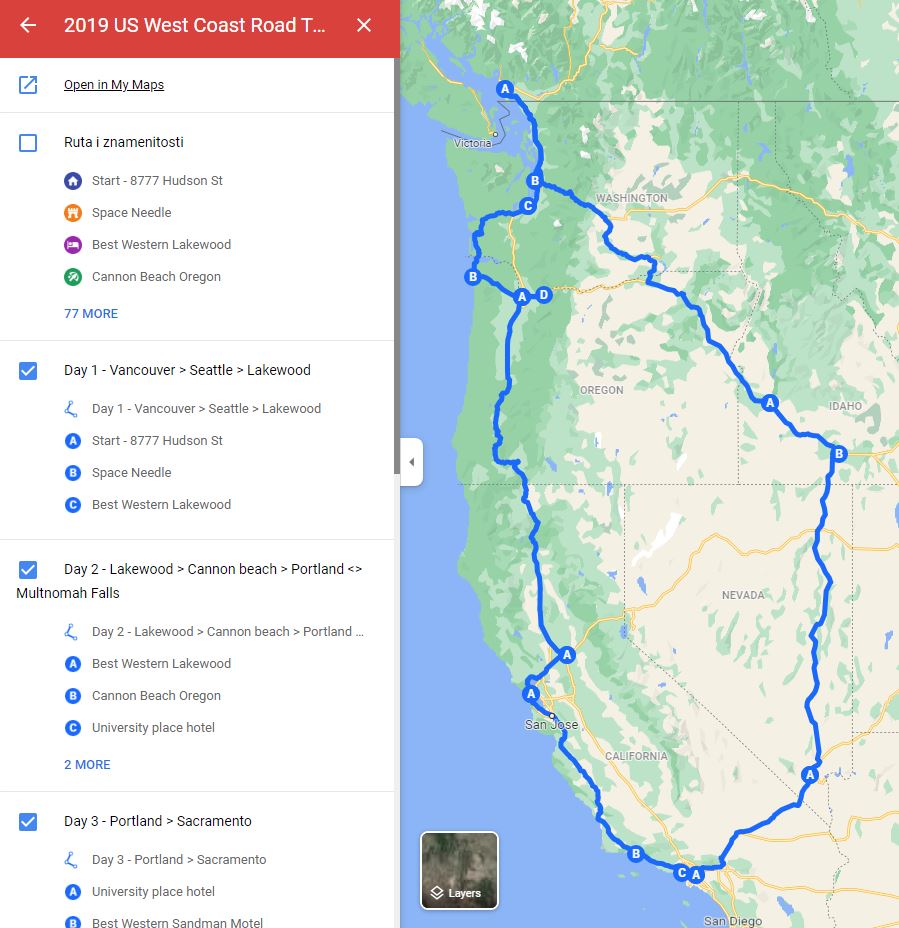Enable the Ruta i znamenitosti layer checkbox
The width and height of the screenshot is (899, 928).
[x=28, y=143]
